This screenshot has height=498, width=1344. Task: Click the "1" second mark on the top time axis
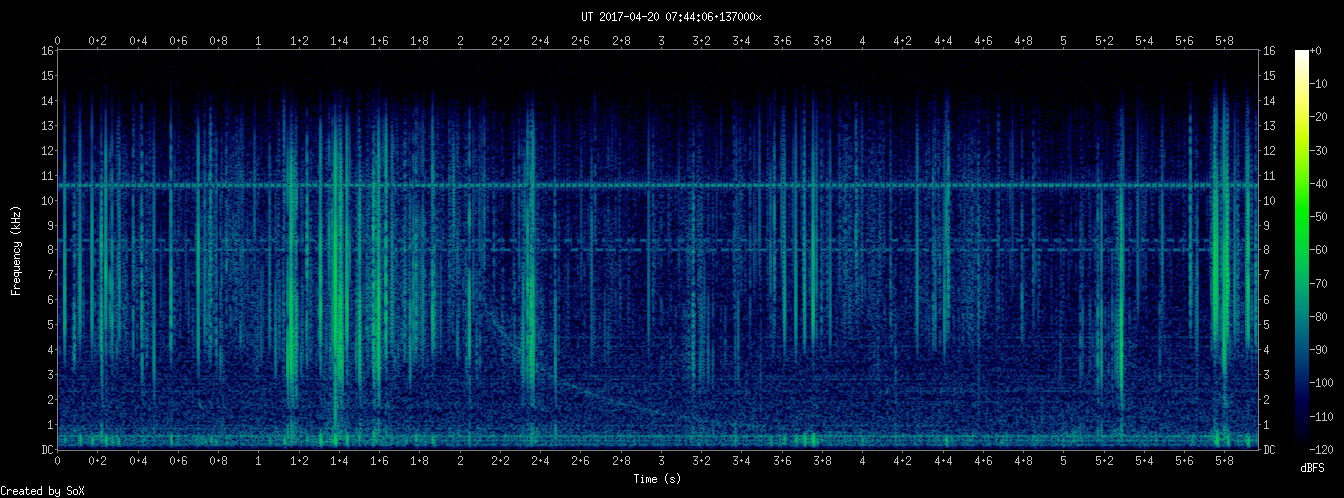click(x=259, y=41)
